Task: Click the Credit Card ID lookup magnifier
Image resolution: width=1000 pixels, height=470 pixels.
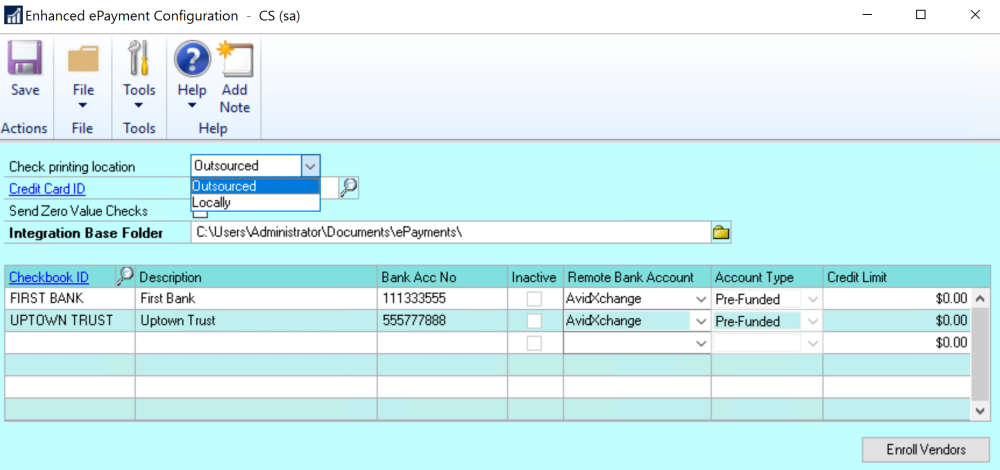Action: (x=348, y=187)
